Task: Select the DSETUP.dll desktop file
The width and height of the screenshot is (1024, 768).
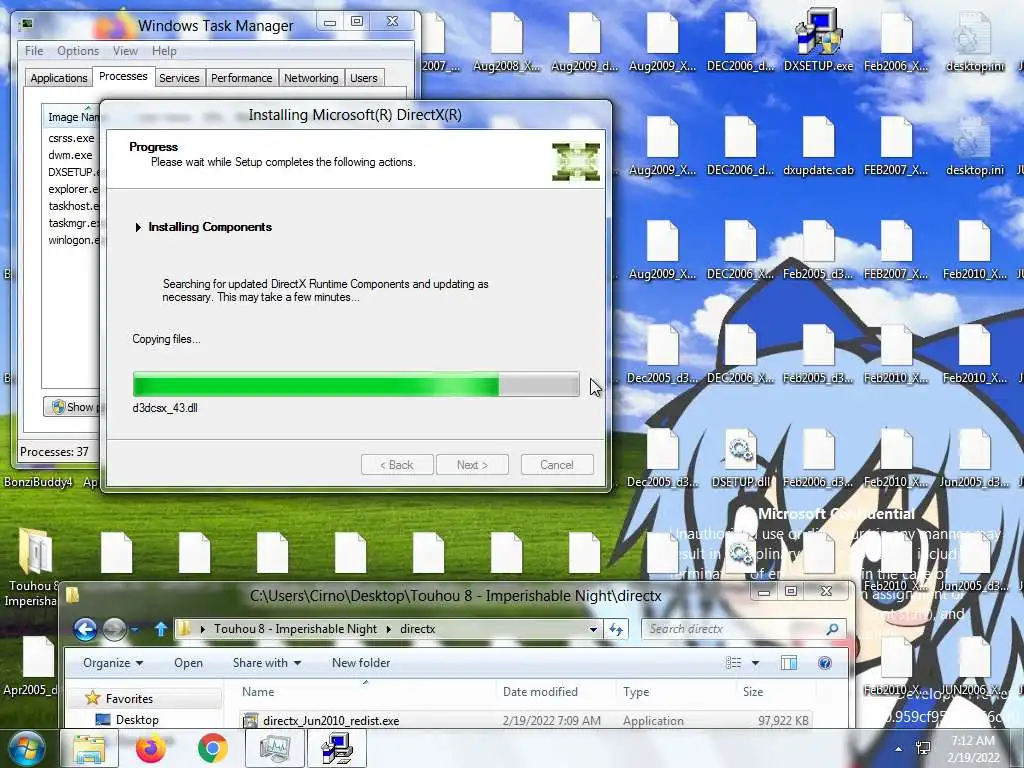Action: click(x=741, y=459)
